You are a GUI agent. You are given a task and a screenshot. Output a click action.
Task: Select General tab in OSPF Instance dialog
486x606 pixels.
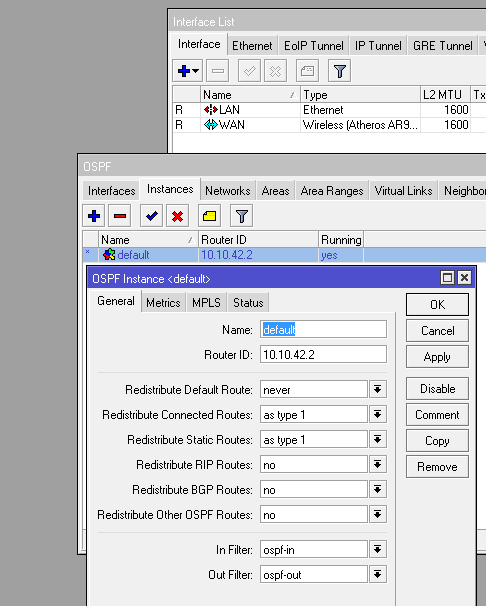click(116, 301)
